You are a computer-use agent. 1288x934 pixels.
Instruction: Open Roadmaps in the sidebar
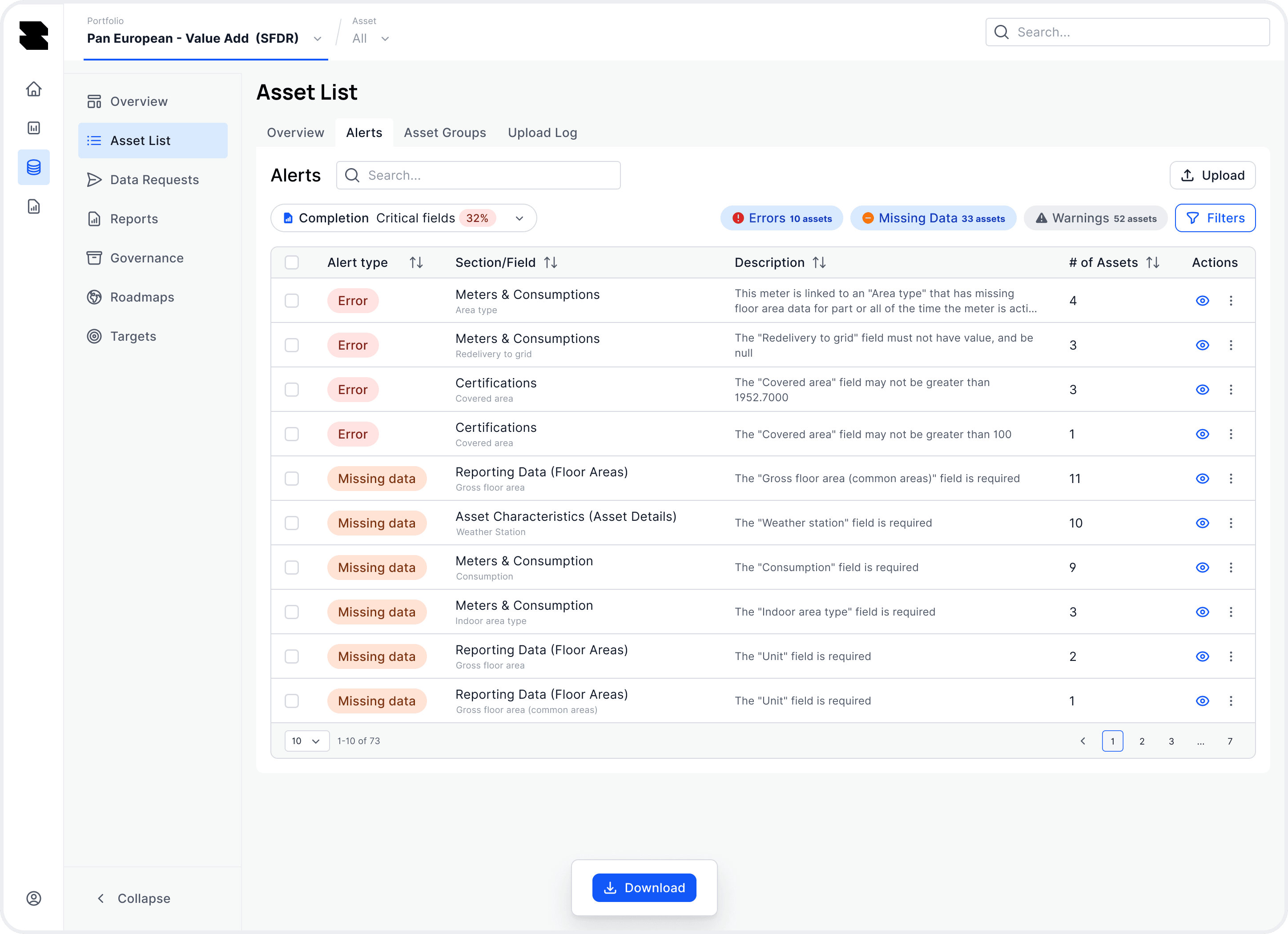[153, 298]
